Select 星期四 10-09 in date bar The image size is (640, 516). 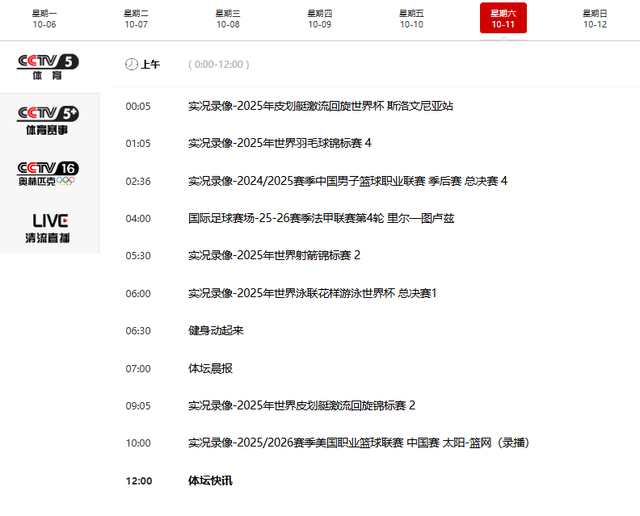[x=320, y=18]
